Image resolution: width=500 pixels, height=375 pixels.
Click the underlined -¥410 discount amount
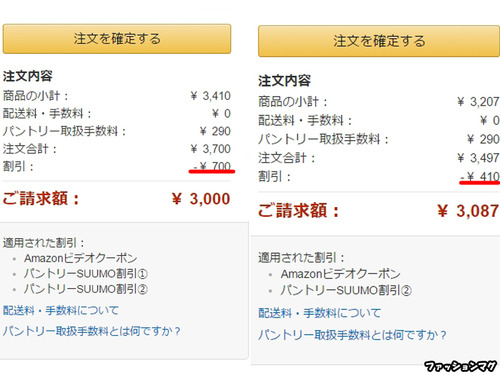point(480,176)
